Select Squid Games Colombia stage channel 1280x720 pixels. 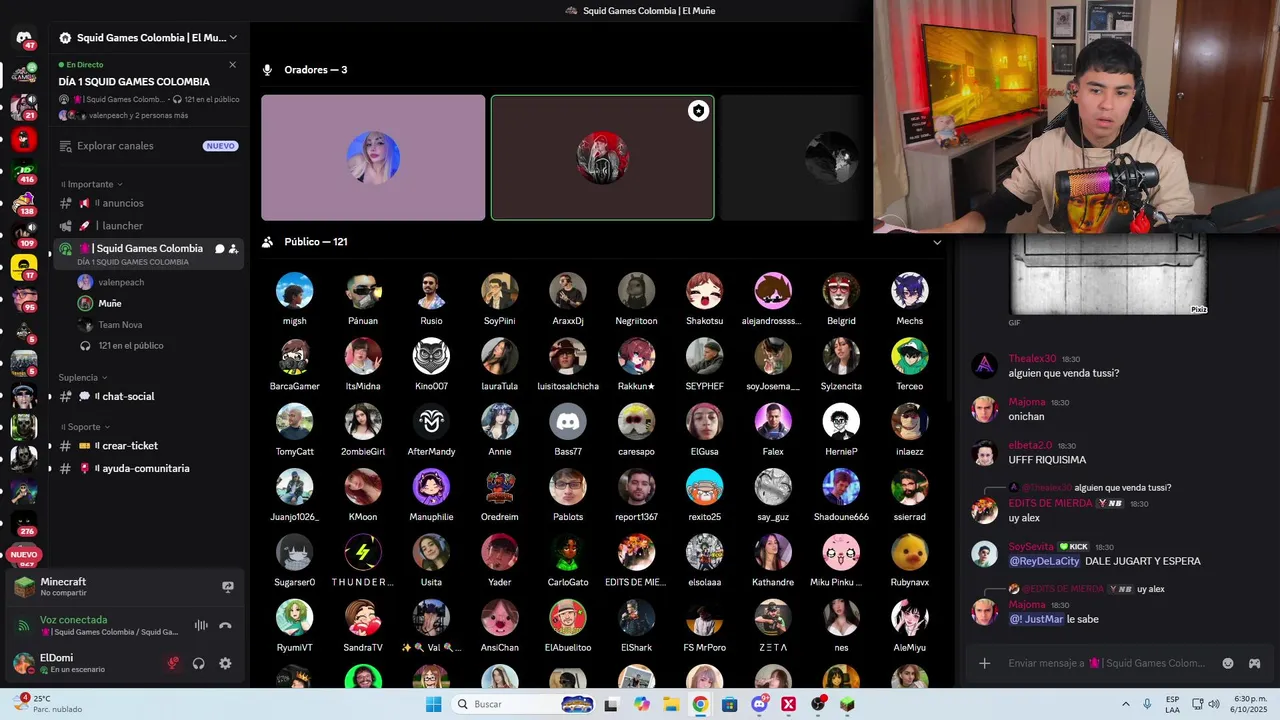[148, 254]
